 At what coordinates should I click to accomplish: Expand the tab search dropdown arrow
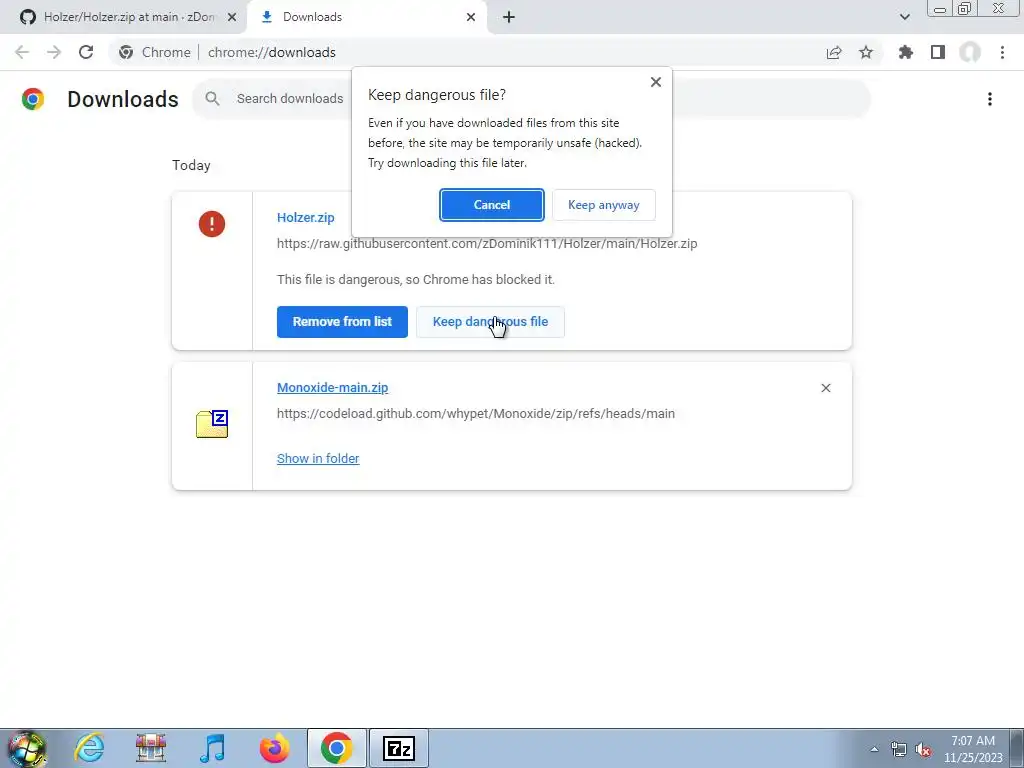point(904,17)
